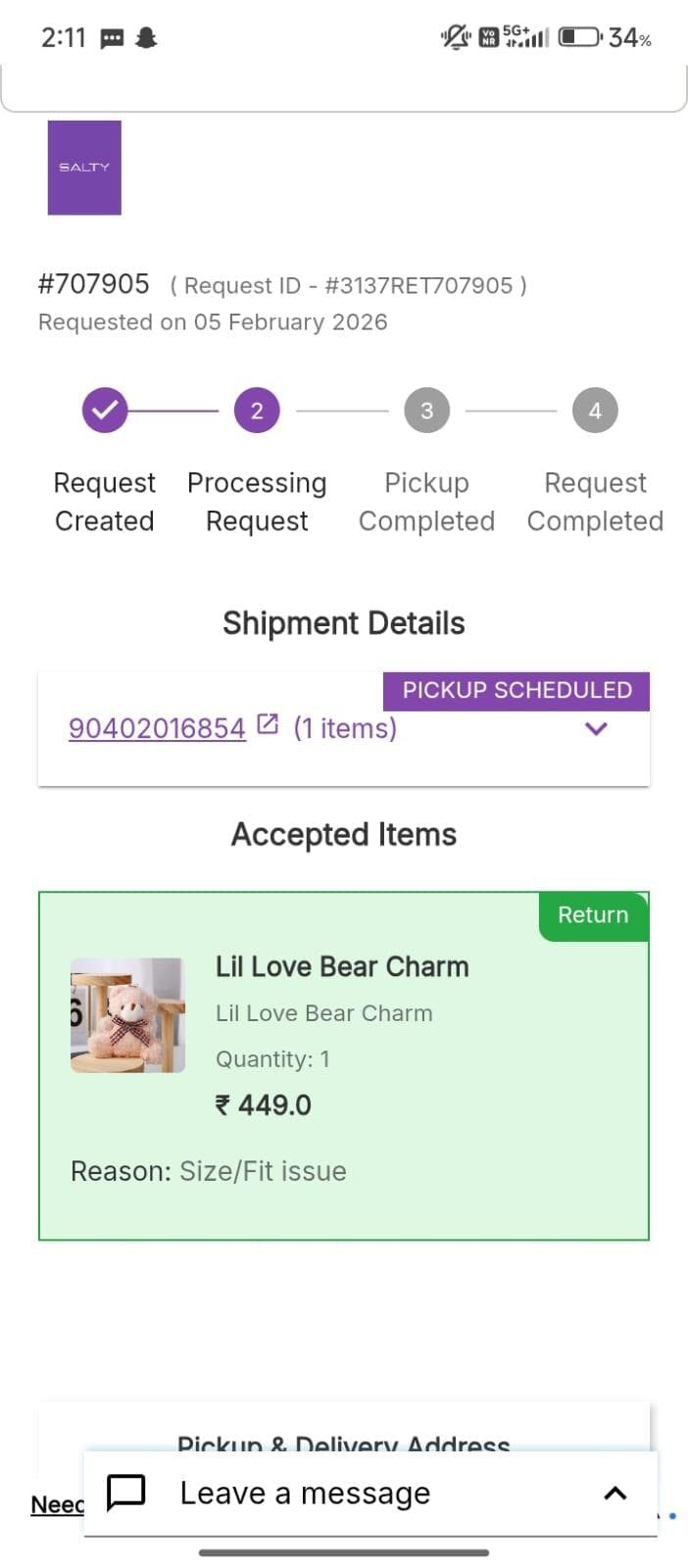Tap the Need help link at bottom

point(57,1504)
